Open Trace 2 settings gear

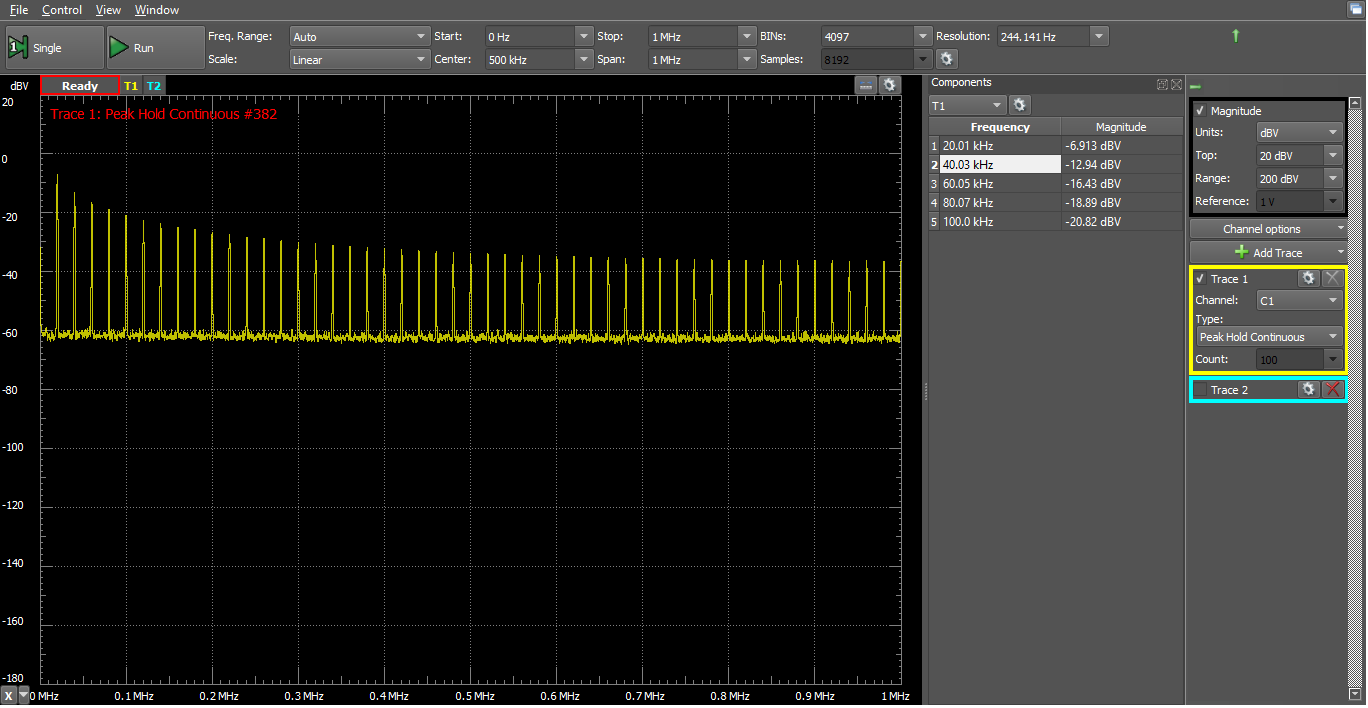pos(1308,389)
